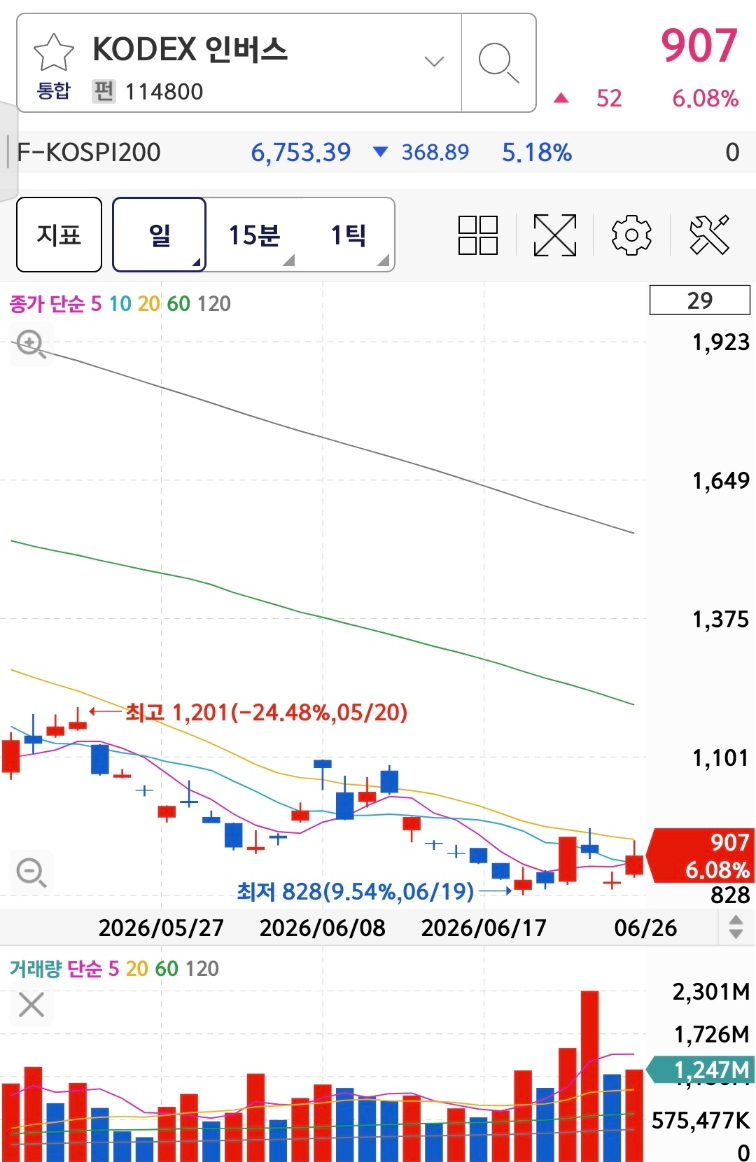756x1162 pixels.
Task: Adjust panel height with up-down stepper arrows
Action: click(735, 926)
